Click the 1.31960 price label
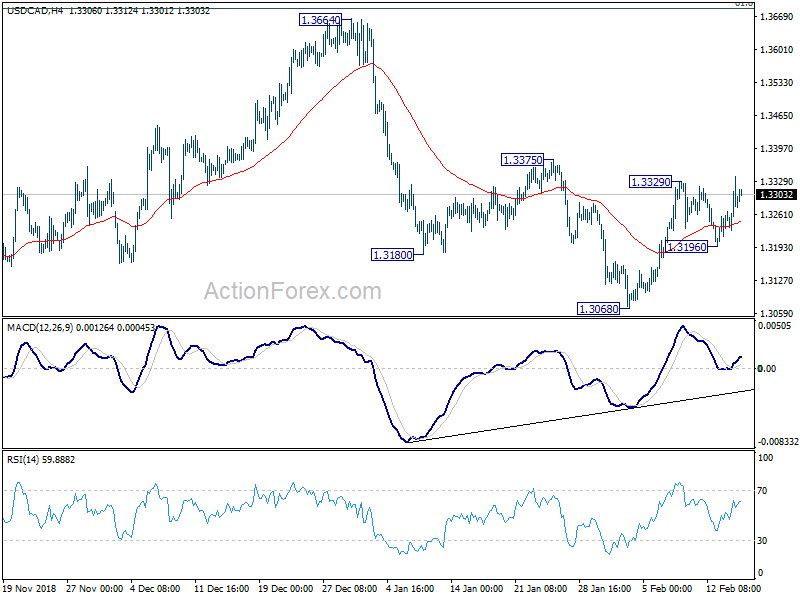Viewport: 800px width, 600px height. 687,247
